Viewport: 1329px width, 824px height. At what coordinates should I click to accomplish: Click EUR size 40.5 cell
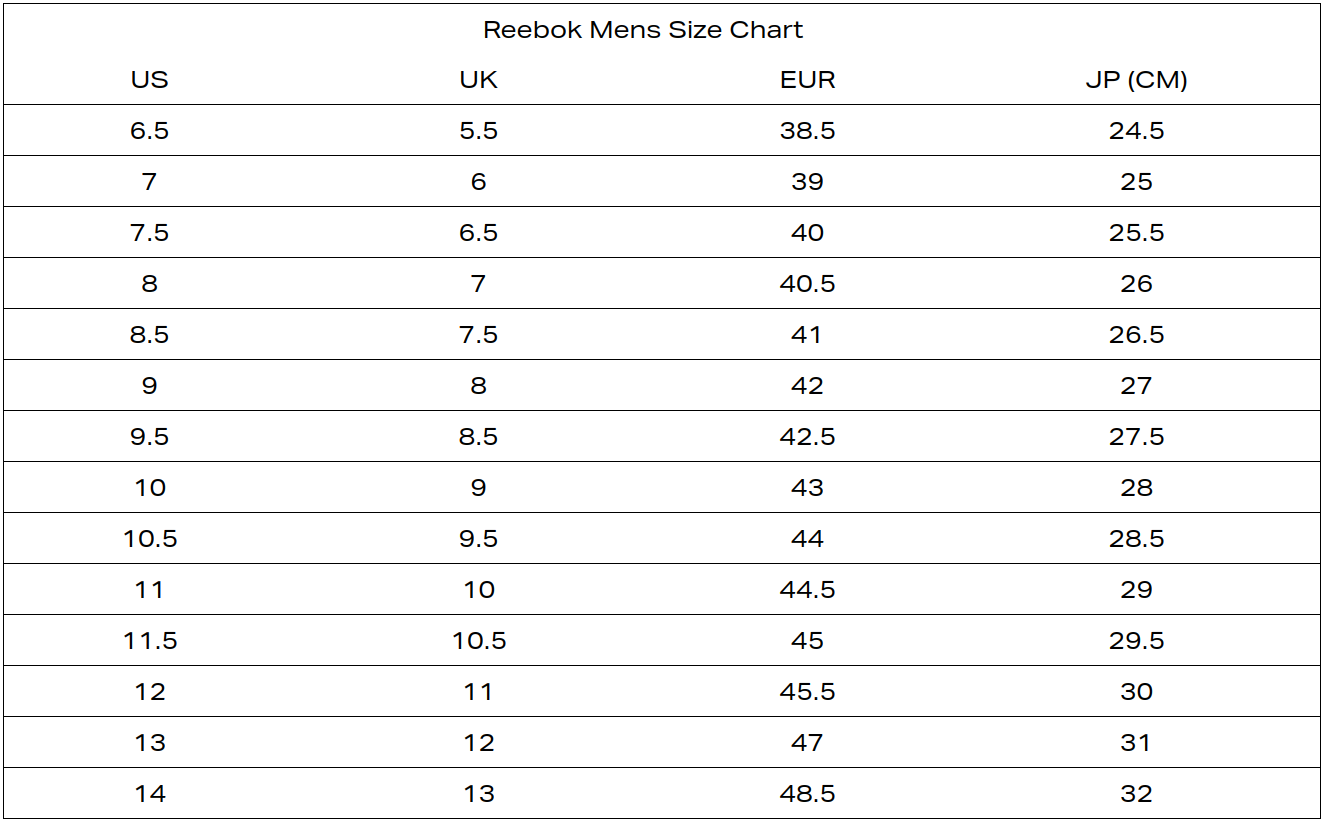pyautogui.click(x=807, y=284)
